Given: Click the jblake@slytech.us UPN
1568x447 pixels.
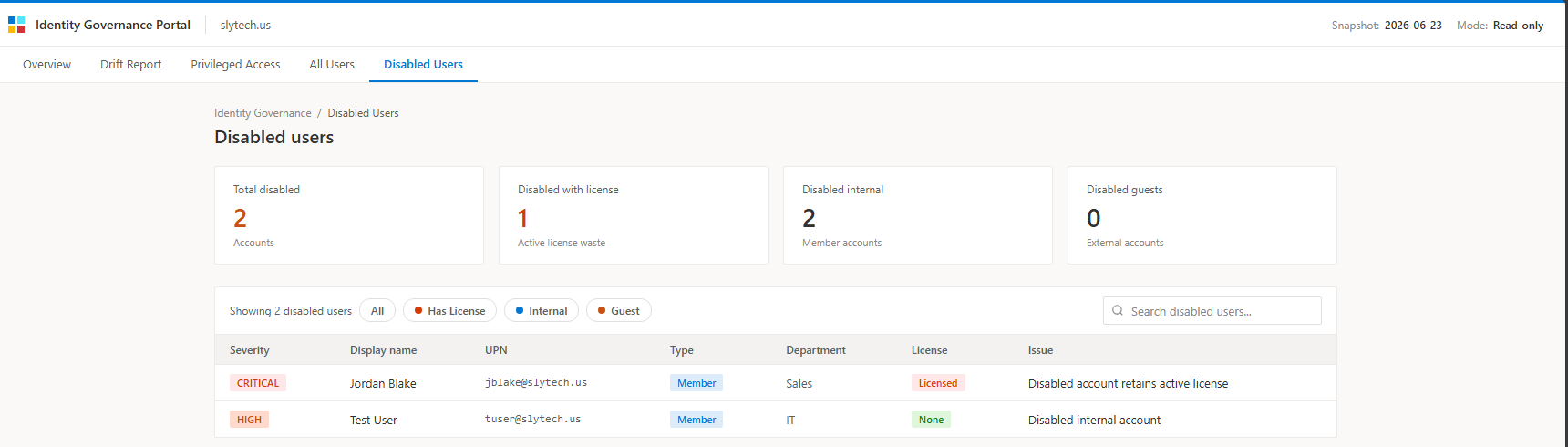Looking at the screenshot, I should pos(536,383).
